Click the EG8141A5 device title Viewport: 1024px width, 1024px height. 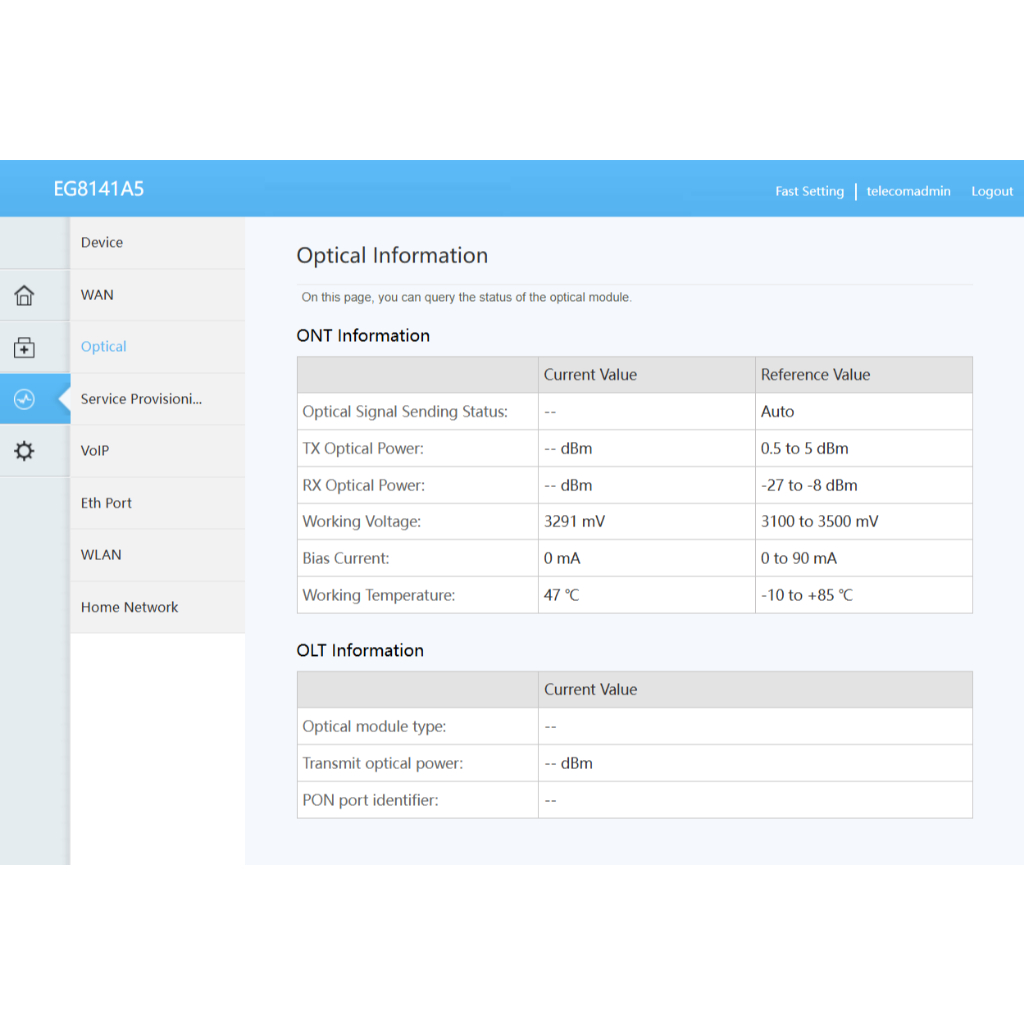click(x=99, y=189)
